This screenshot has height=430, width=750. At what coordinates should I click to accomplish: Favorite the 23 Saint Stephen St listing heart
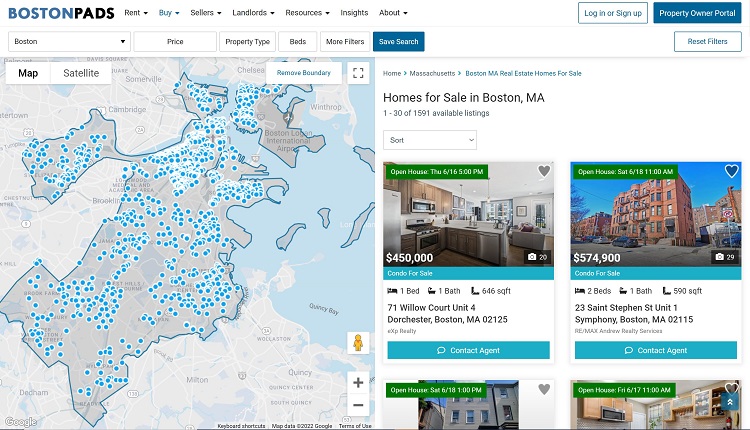(731, 171)
